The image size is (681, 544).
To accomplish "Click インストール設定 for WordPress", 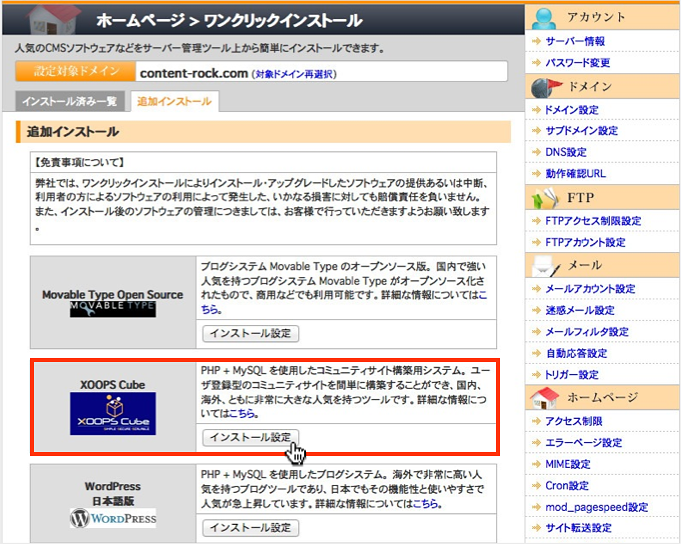I will (x=251, y=528).
